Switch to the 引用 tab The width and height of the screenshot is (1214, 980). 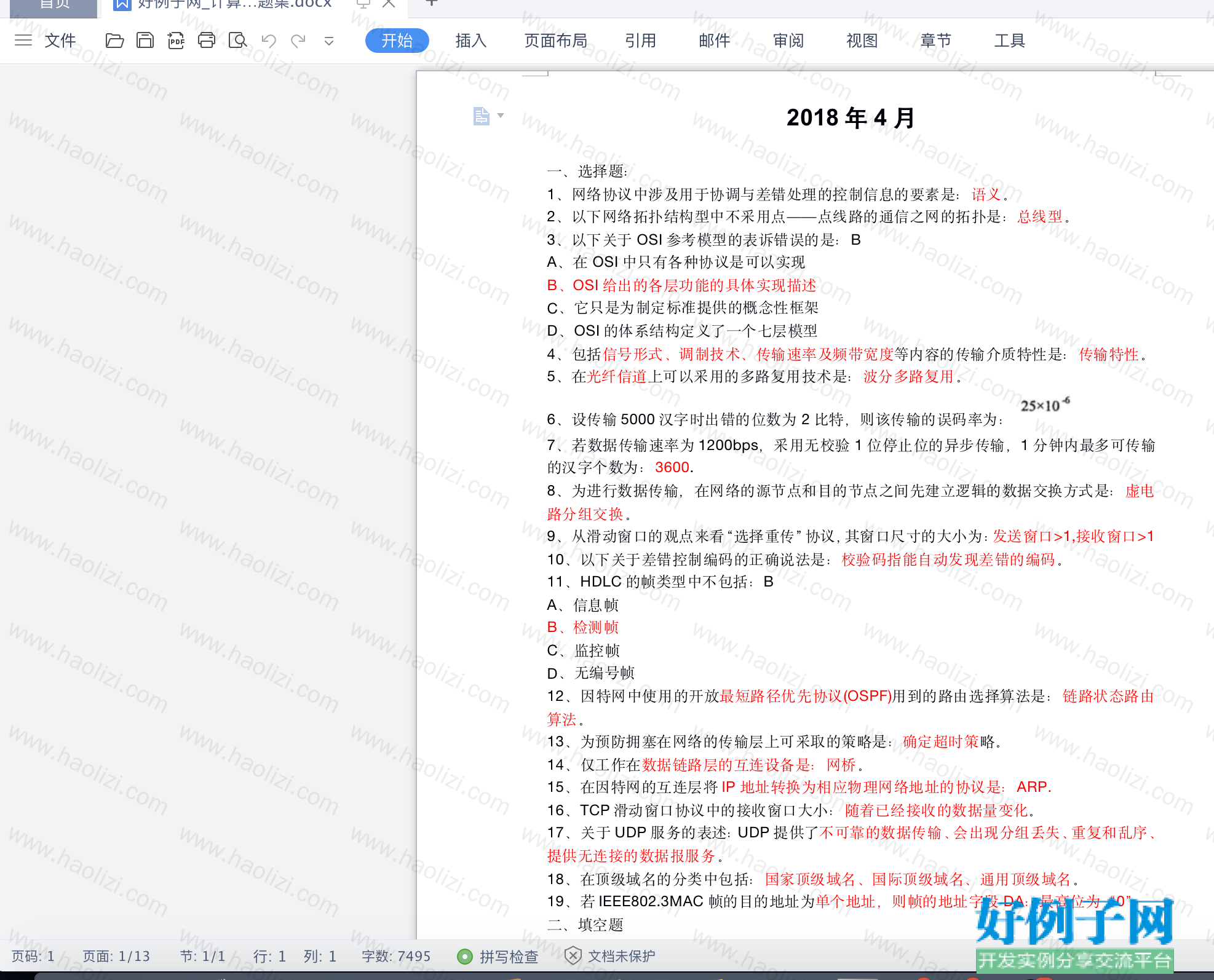tap(641, 41)
